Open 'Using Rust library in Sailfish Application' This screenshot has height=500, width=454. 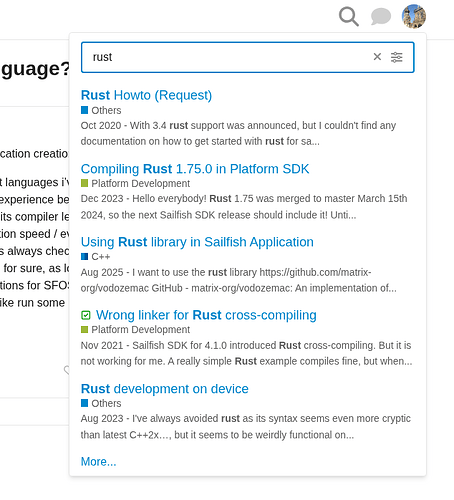(197, 242)
